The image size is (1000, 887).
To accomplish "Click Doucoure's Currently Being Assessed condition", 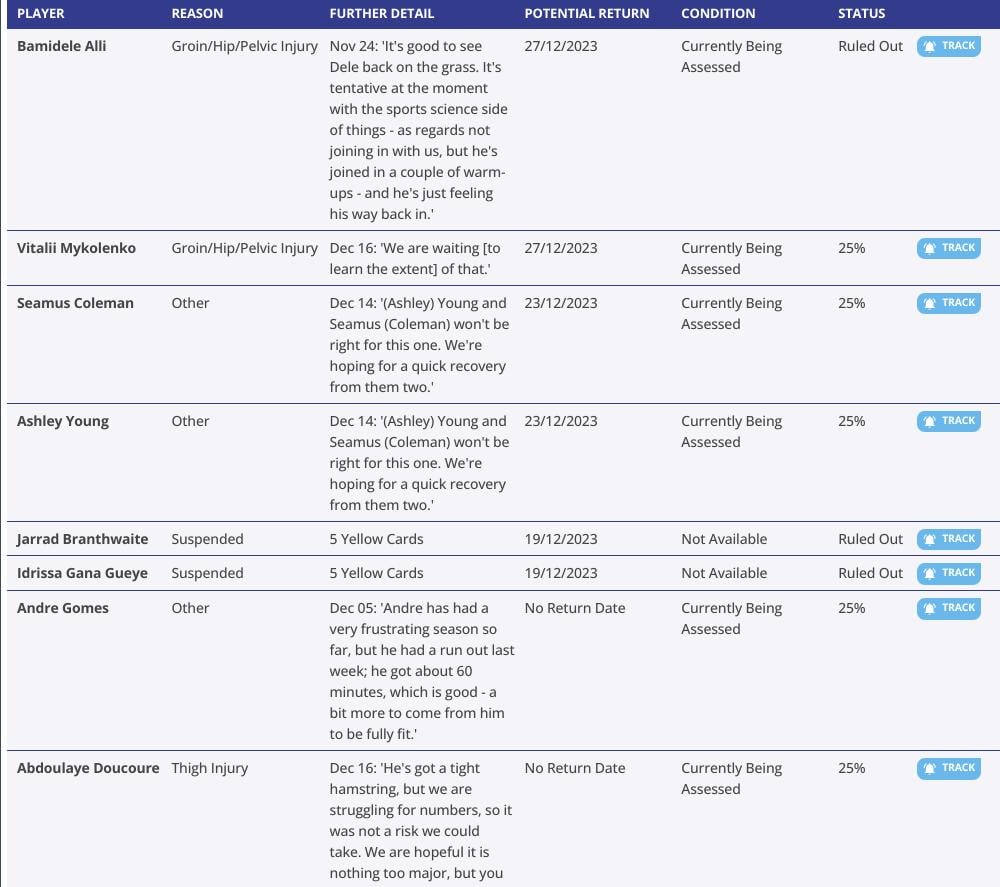I will pyautogui.click(x=732, y=779).
